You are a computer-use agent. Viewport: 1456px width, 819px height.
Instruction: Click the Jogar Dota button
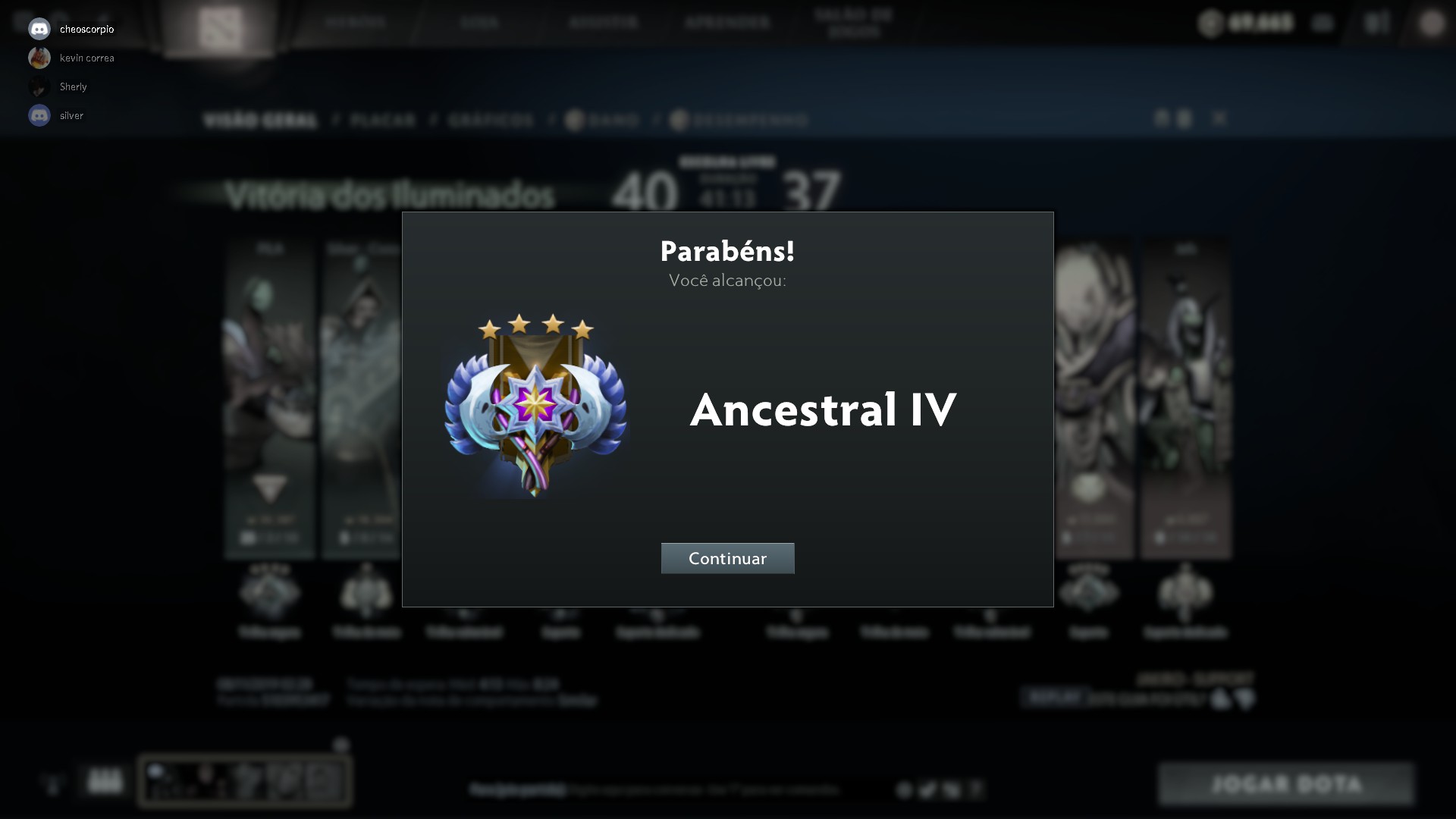pos(1286,783)
